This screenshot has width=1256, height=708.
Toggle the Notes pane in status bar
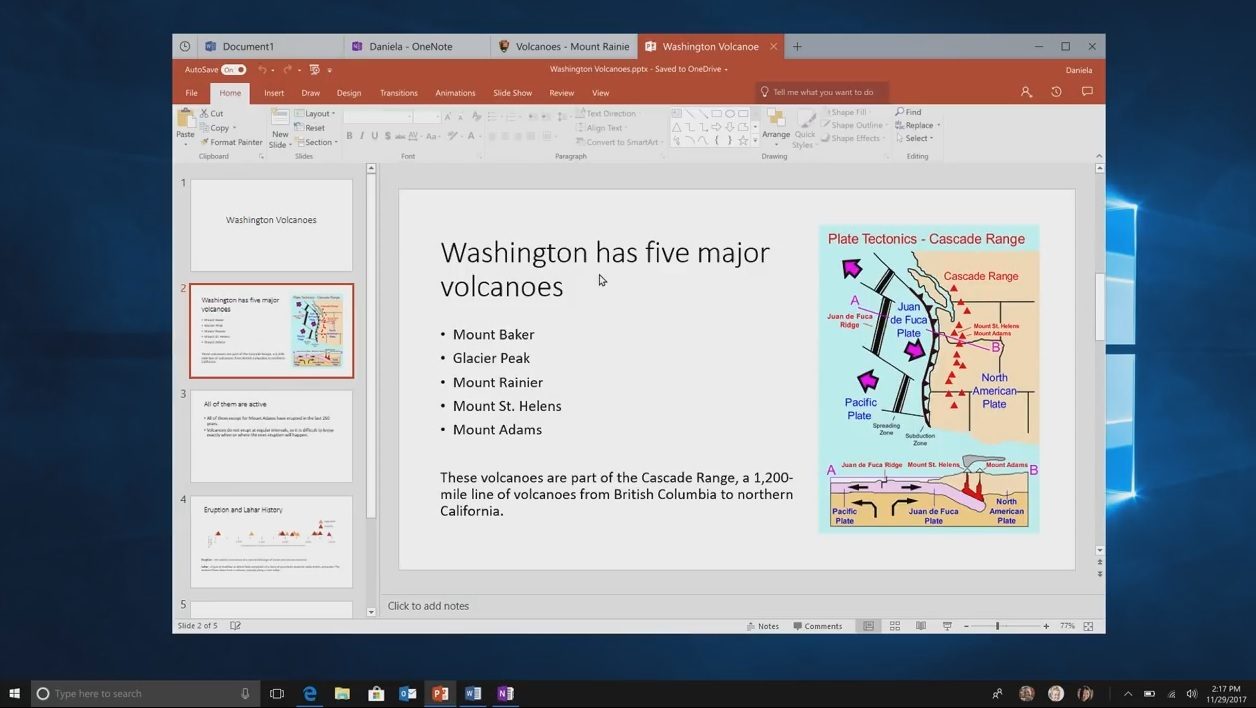[x=763, y=626]
